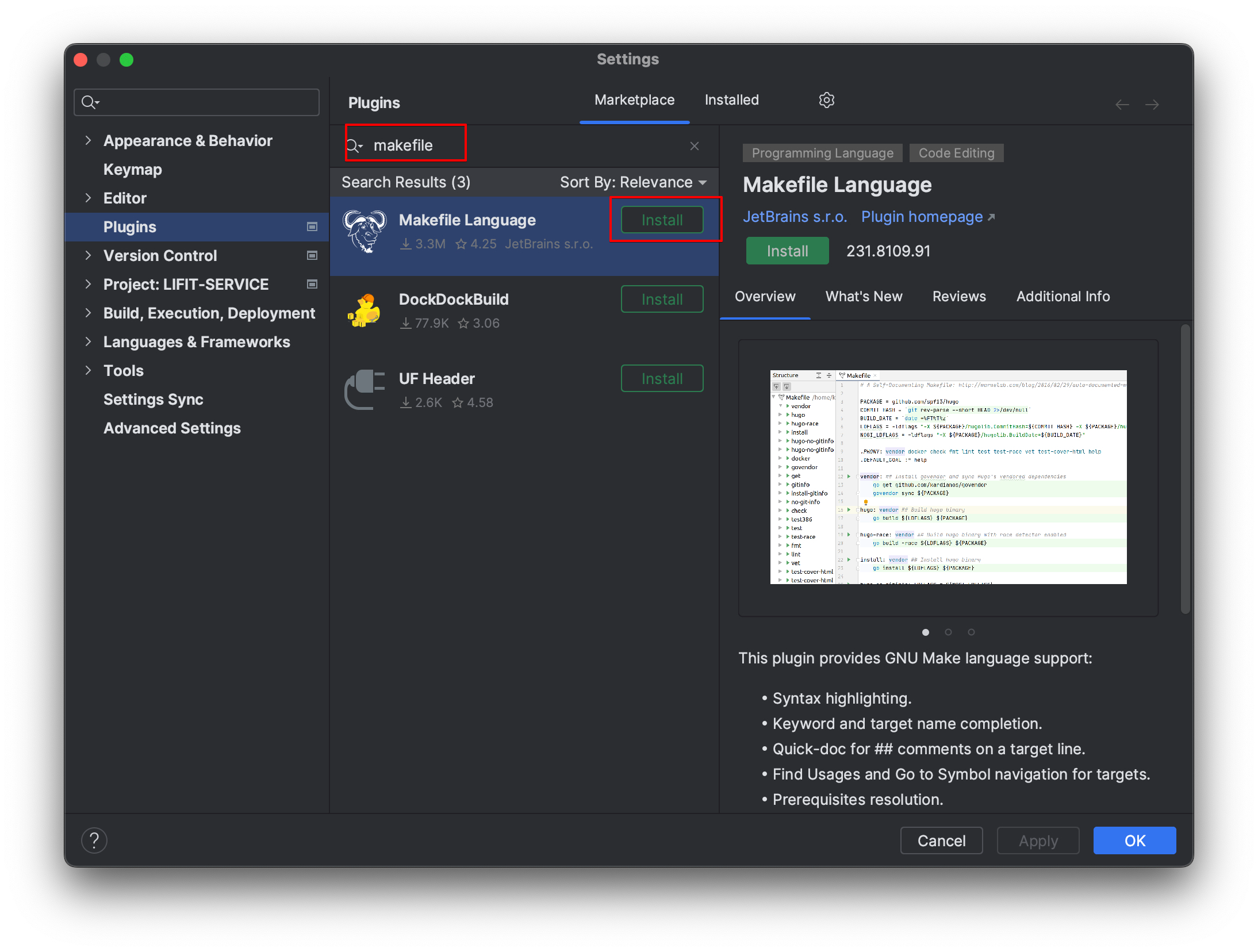Click the plugin details vertical scrollbar

click(x=1185, y=469)
